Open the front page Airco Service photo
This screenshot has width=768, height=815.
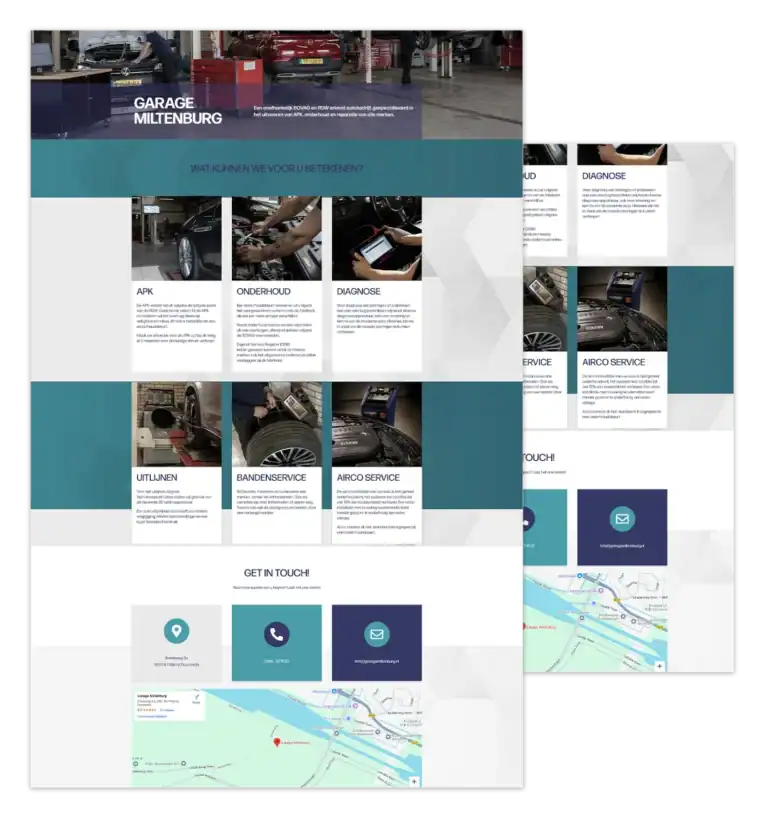377,424
